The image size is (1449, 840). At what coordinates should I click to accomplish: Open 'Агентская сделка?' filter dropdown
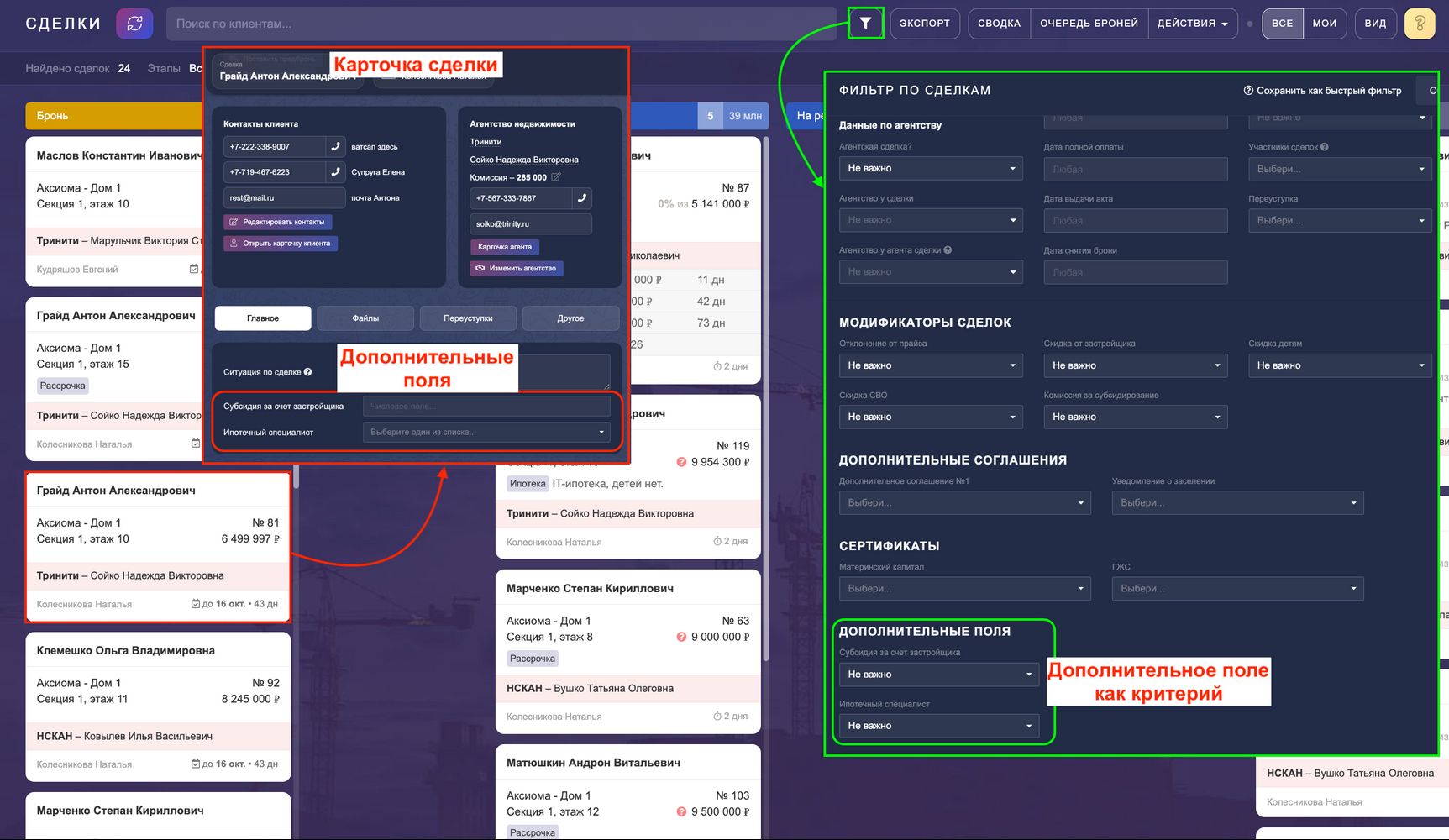(931, 168)
